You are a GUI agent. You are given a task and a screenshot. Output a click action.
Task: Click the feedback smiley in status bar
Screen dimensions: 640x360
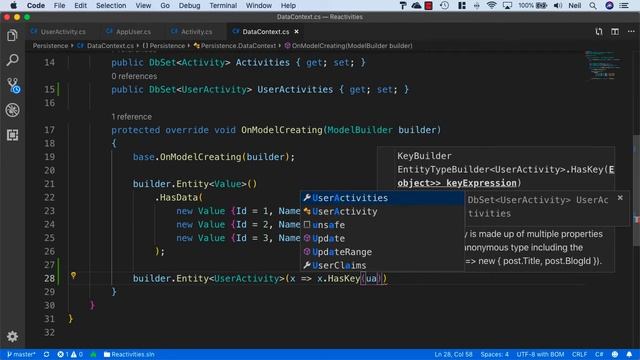(x=615, y=354)
